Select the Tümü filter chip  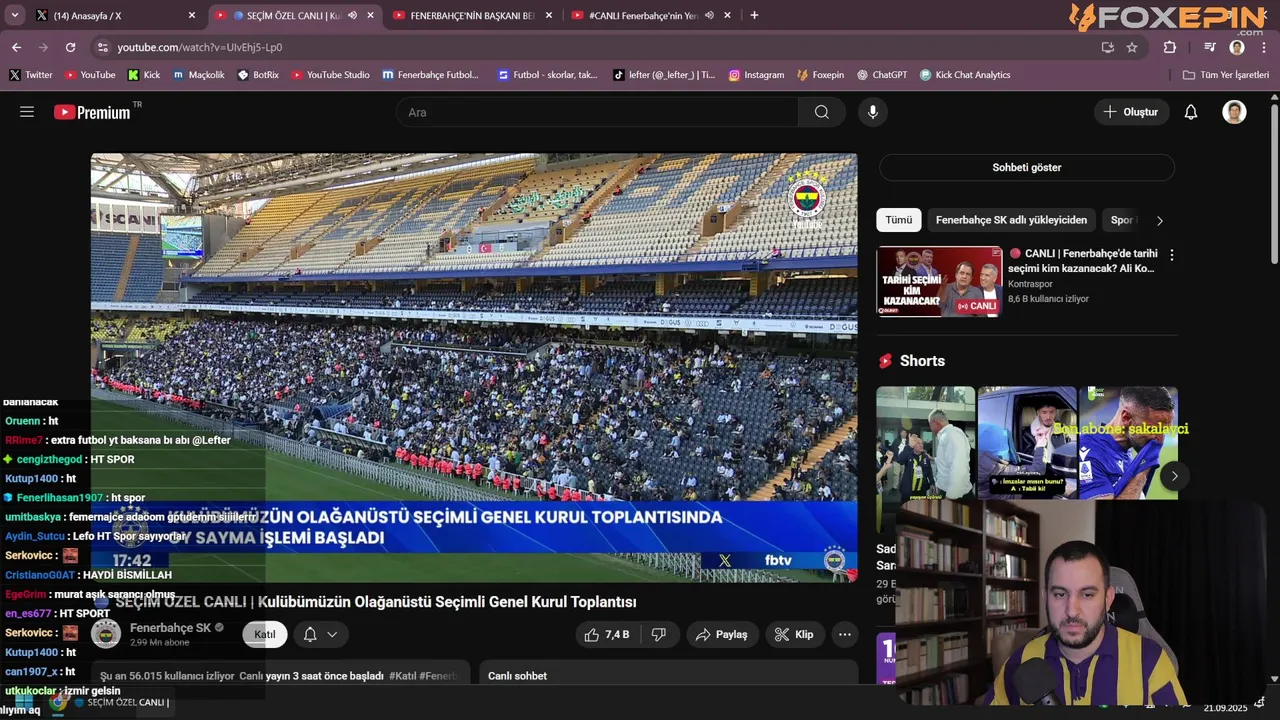[x=898, y=220]
